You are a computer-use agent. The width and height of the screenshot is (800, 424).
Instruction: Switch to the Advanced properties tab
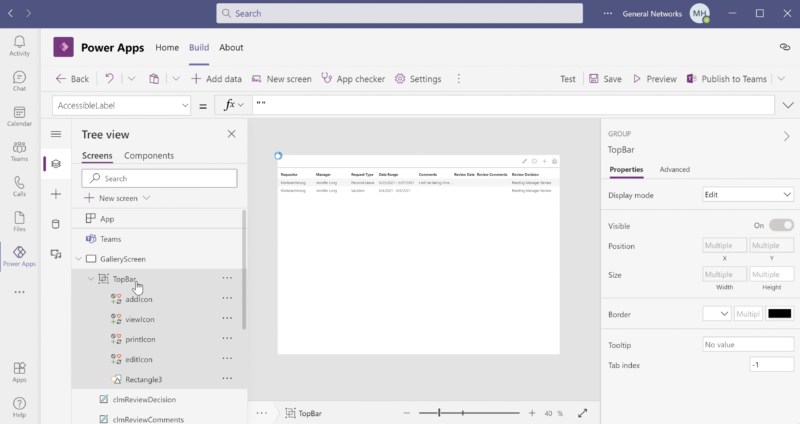(674, 169)
